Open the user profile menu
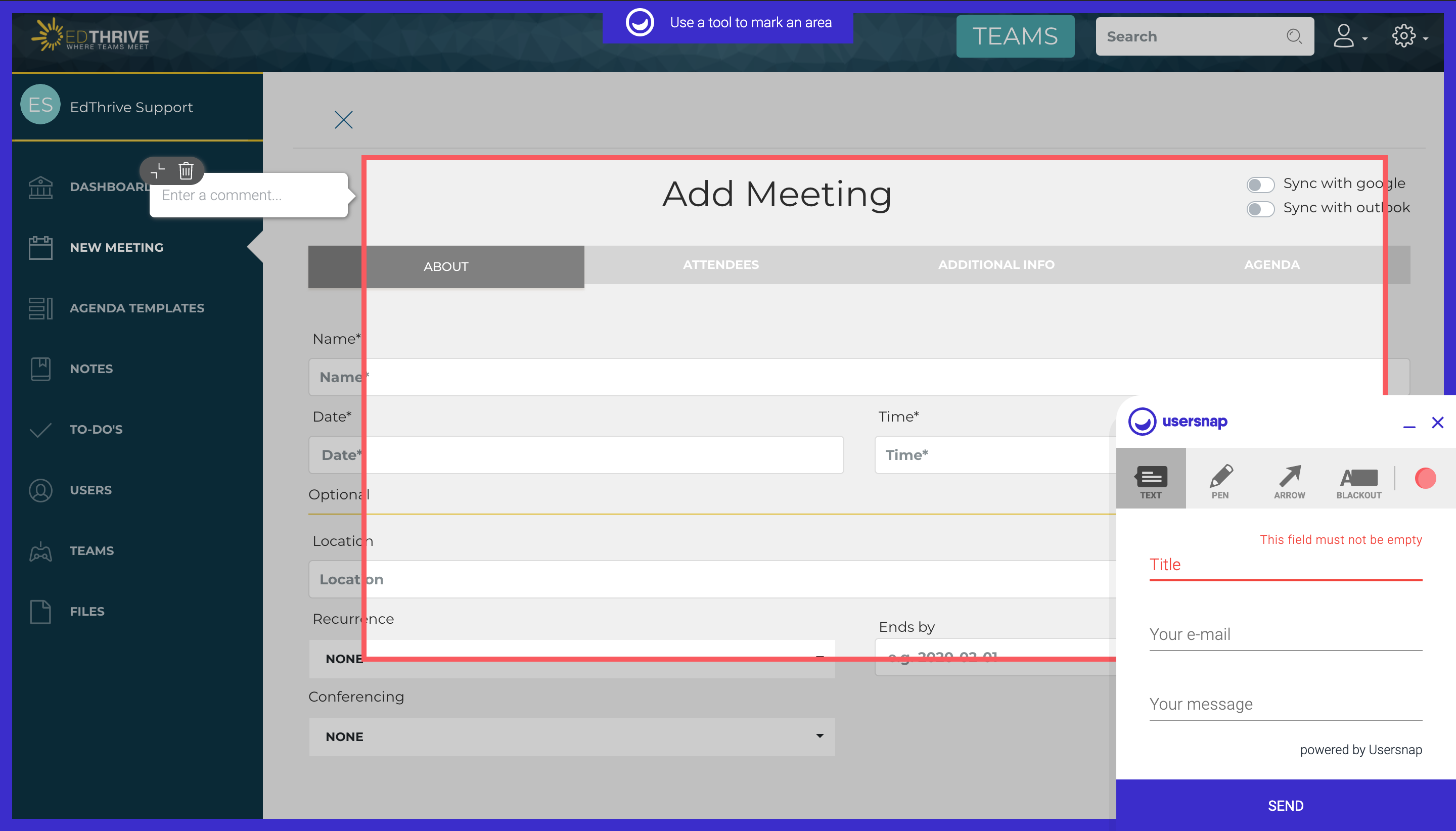1456x831 pixels. point(1349,36)
